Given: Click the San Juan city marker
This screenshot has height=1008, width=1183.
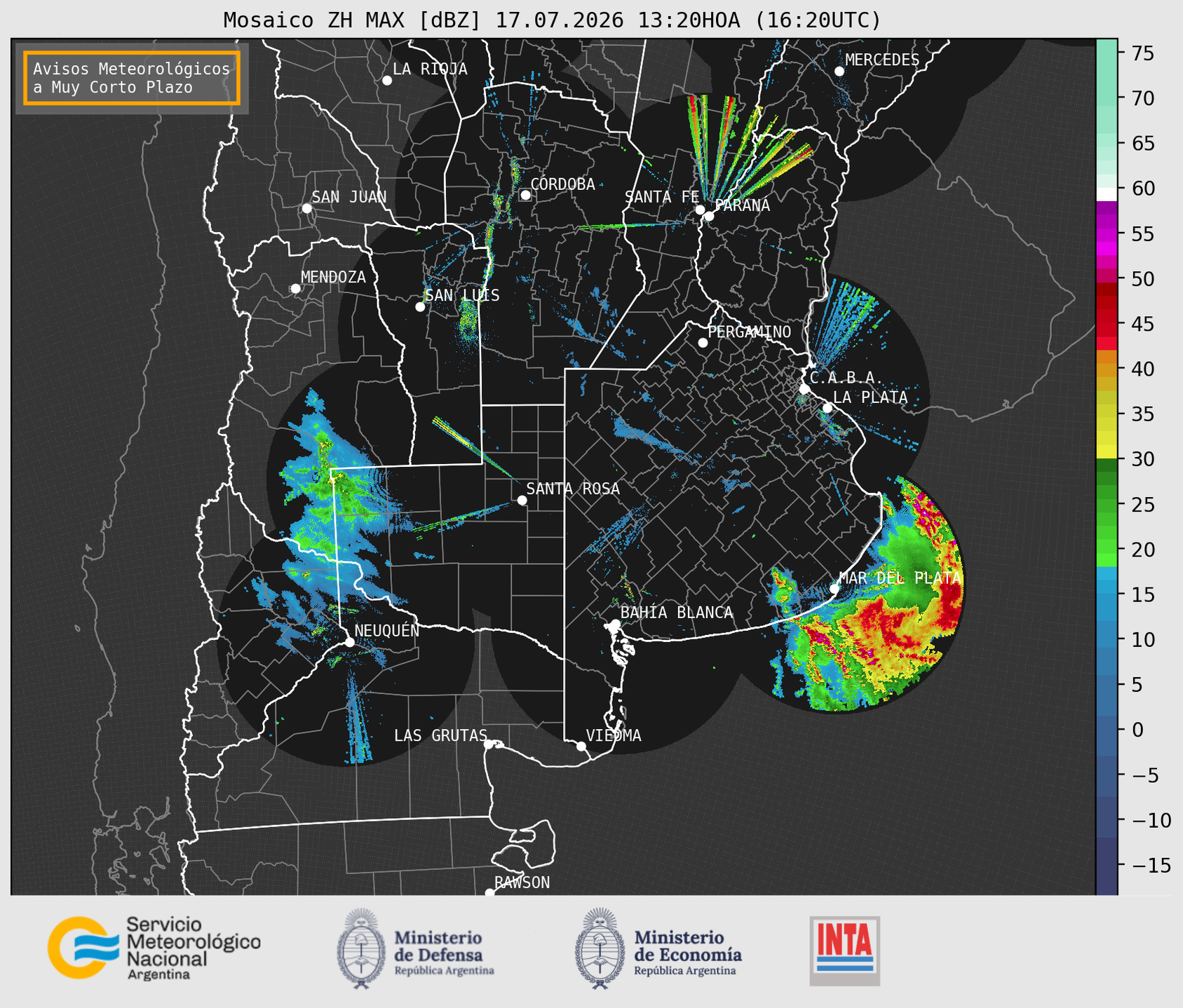Looking at the screenshot, I should pyautogui.click(x=306, y=208).
